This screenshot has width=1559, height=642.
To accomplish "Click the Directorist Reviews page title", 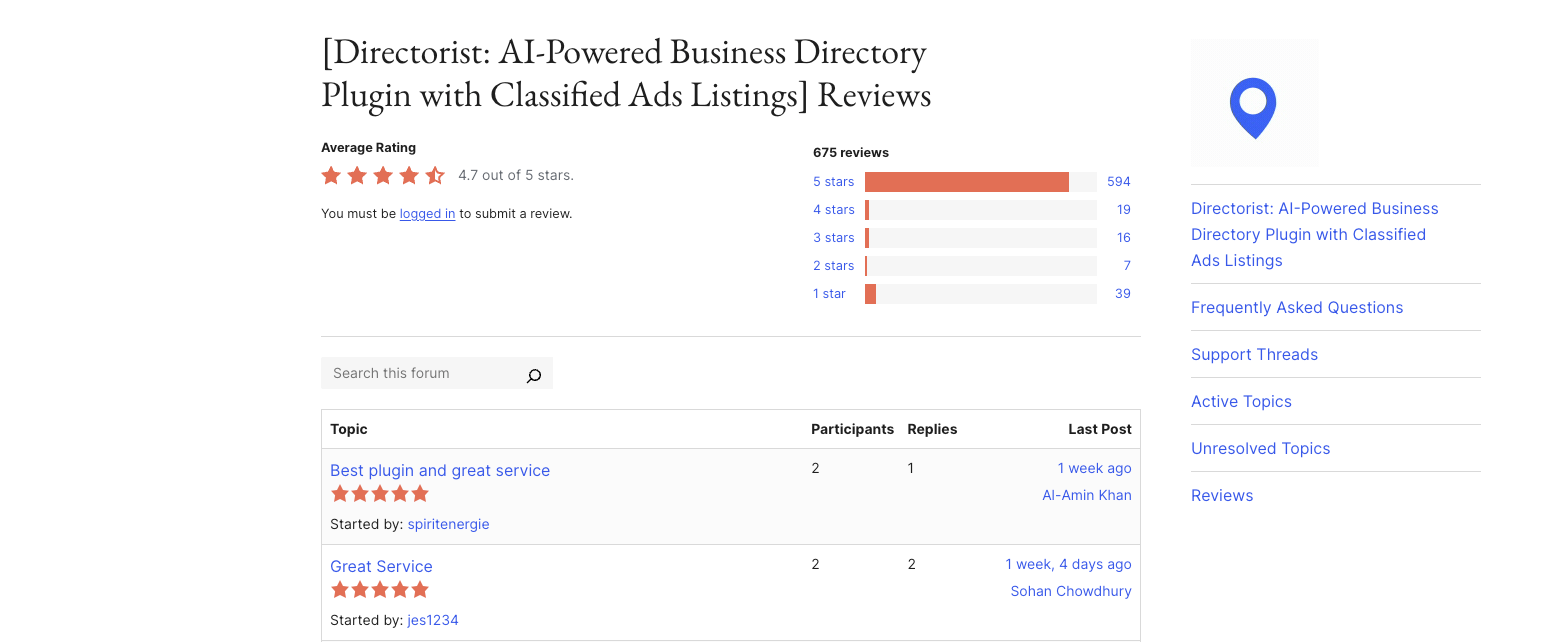I will (x=626, y=73).
